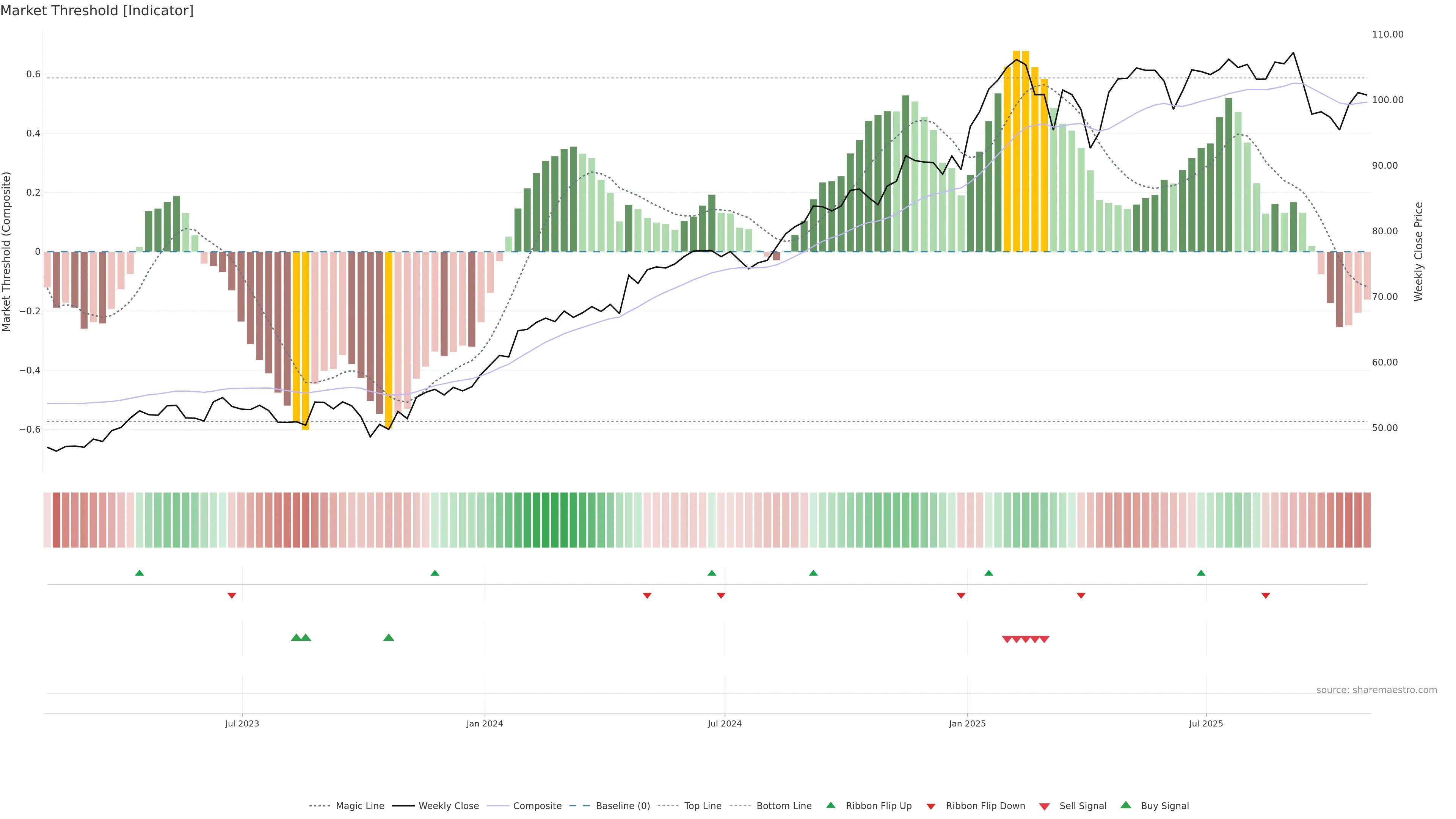The height and width of the screenshot is (819, 1456).
Task: Click the rightmost sell signal marker in 2025
Action: coord(1045,639)
